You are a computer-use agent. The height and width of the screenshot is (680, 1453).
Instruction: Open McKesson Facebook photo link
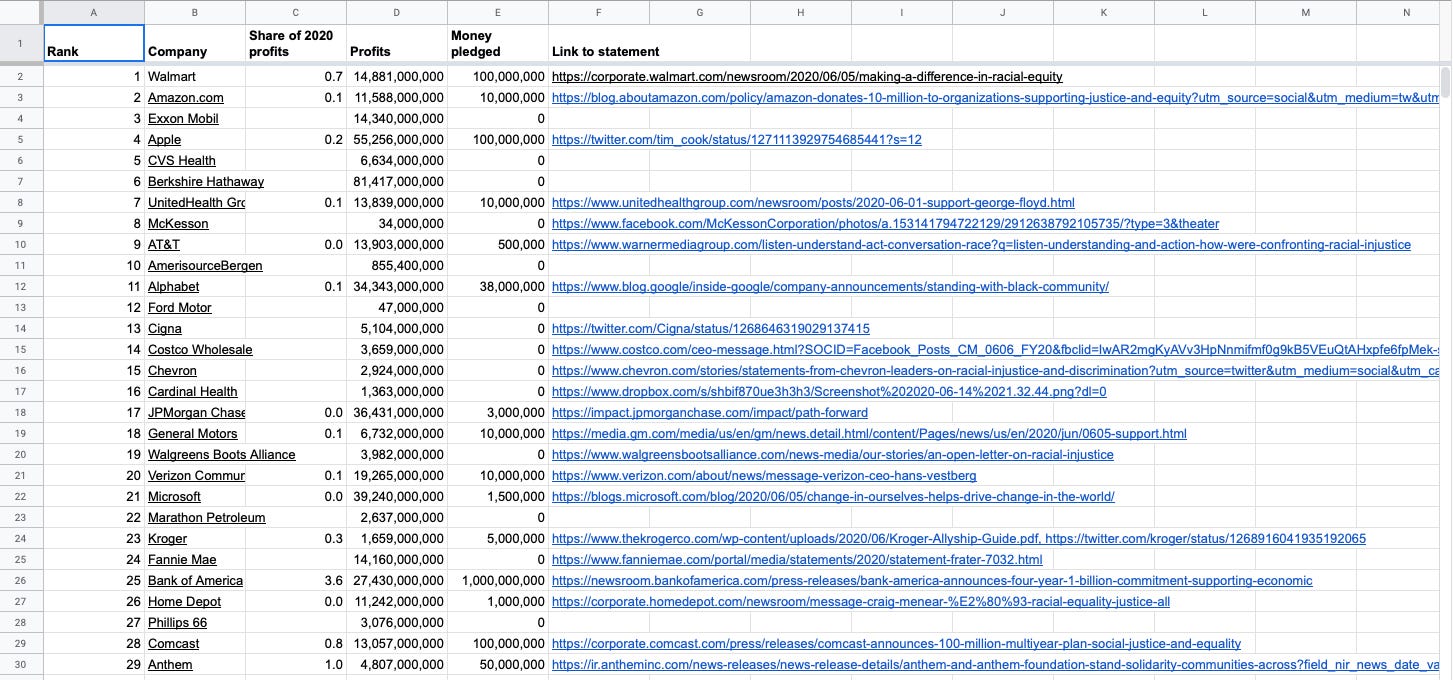point(885,224)
